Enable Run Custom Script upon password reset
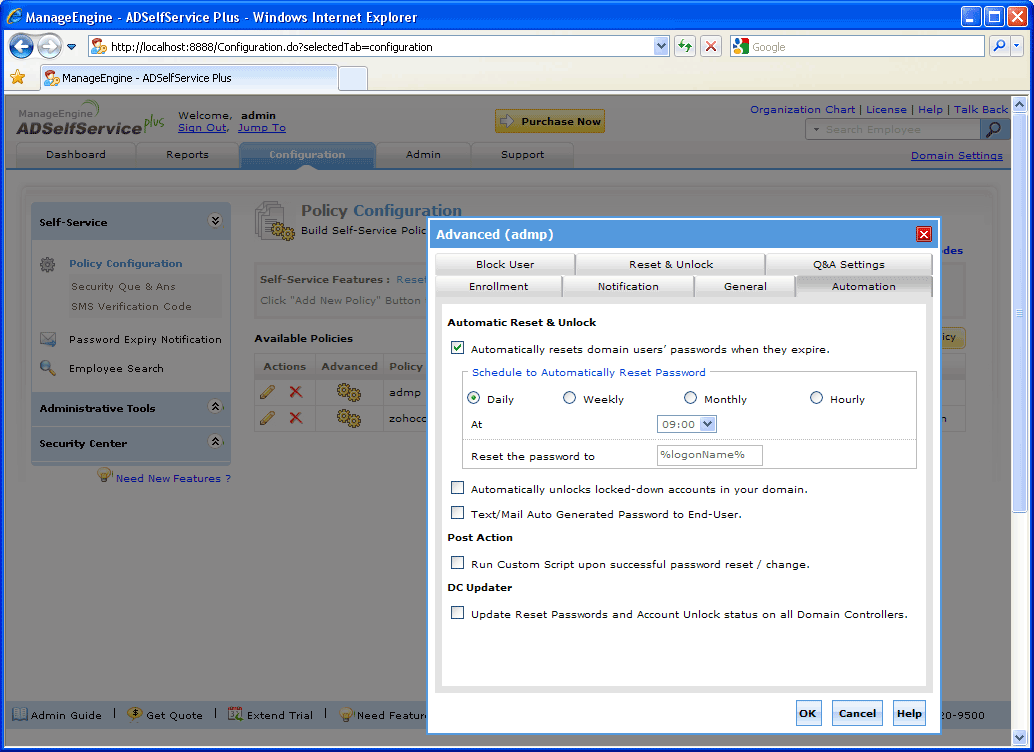The height and width of the screenshot is (752, 1034). (x=458, y=563)
